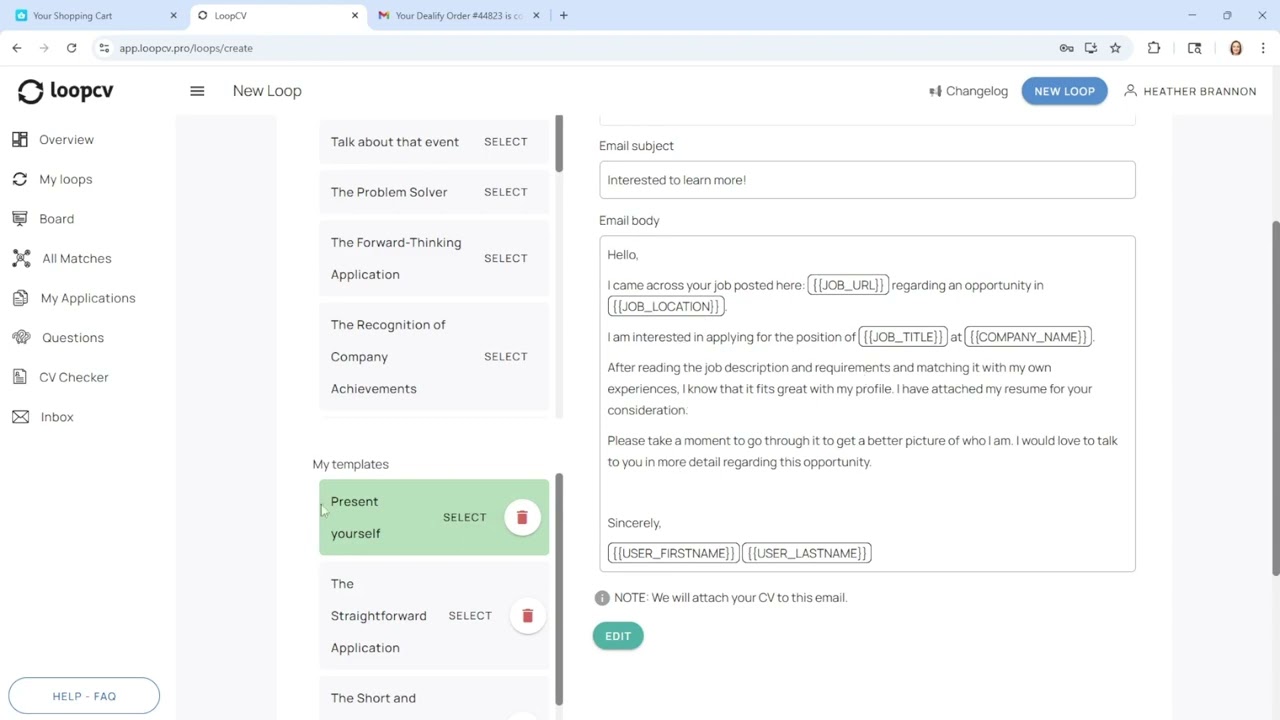Click the Inbox envelope icon
Viewport: 1280px width, 720px height.
tap(20, 417)
